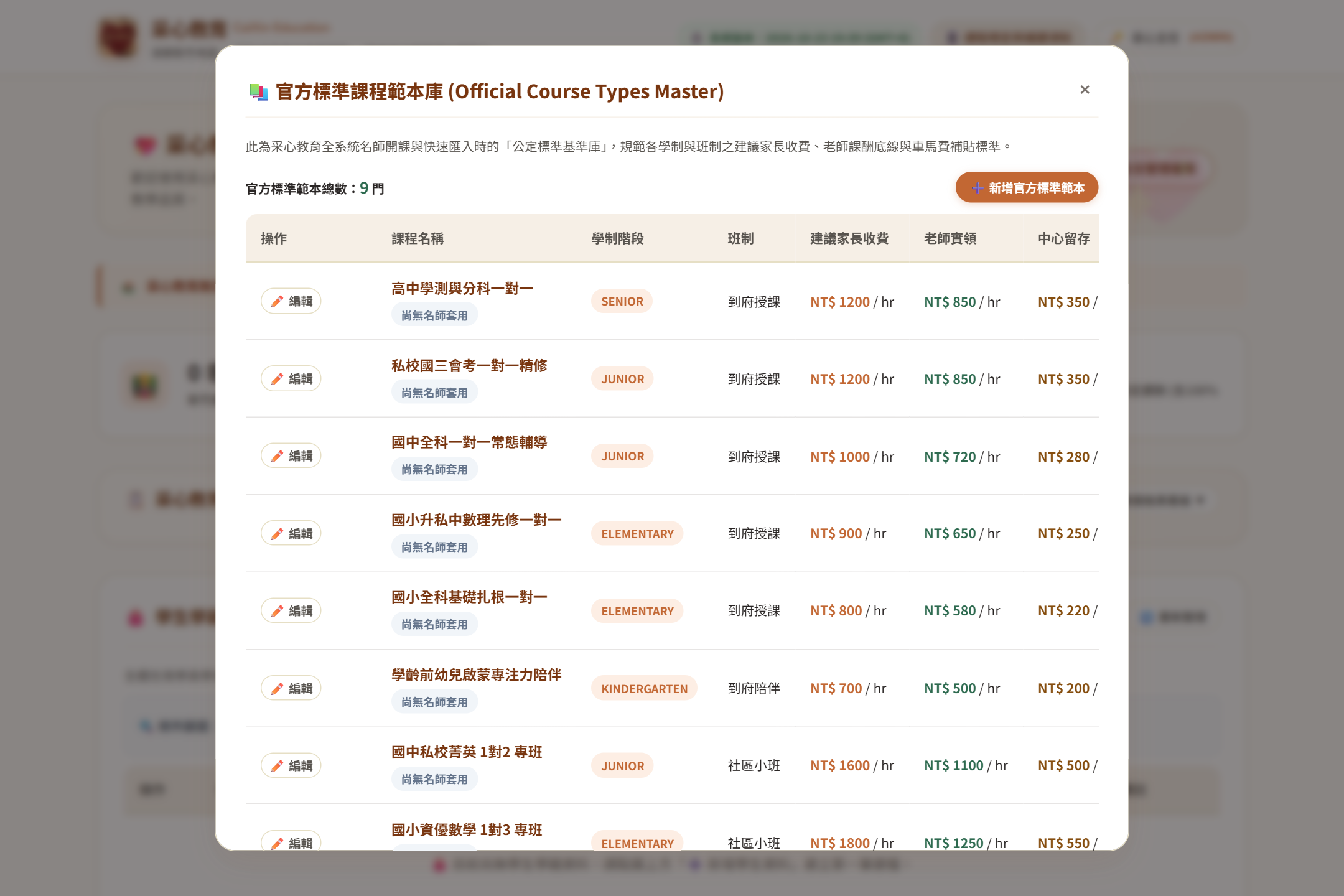Click the 新增官方標準範本 button
The image size is (1344, 896).
coord(1027,187)
